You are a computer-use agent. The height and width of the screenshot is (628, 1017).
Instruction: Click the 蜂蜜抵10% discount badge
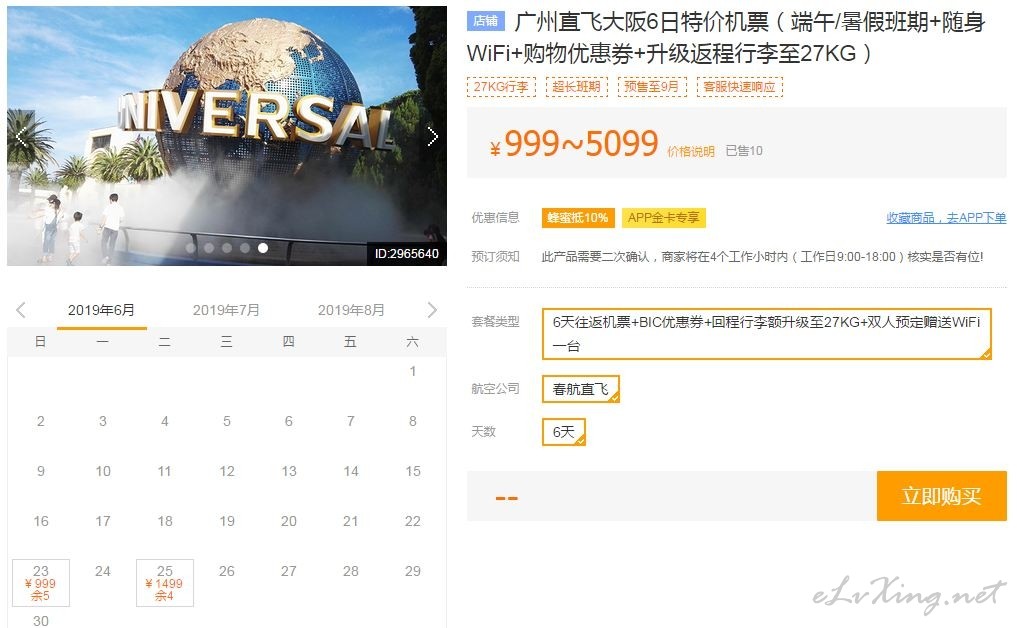(x=578, y=218)
